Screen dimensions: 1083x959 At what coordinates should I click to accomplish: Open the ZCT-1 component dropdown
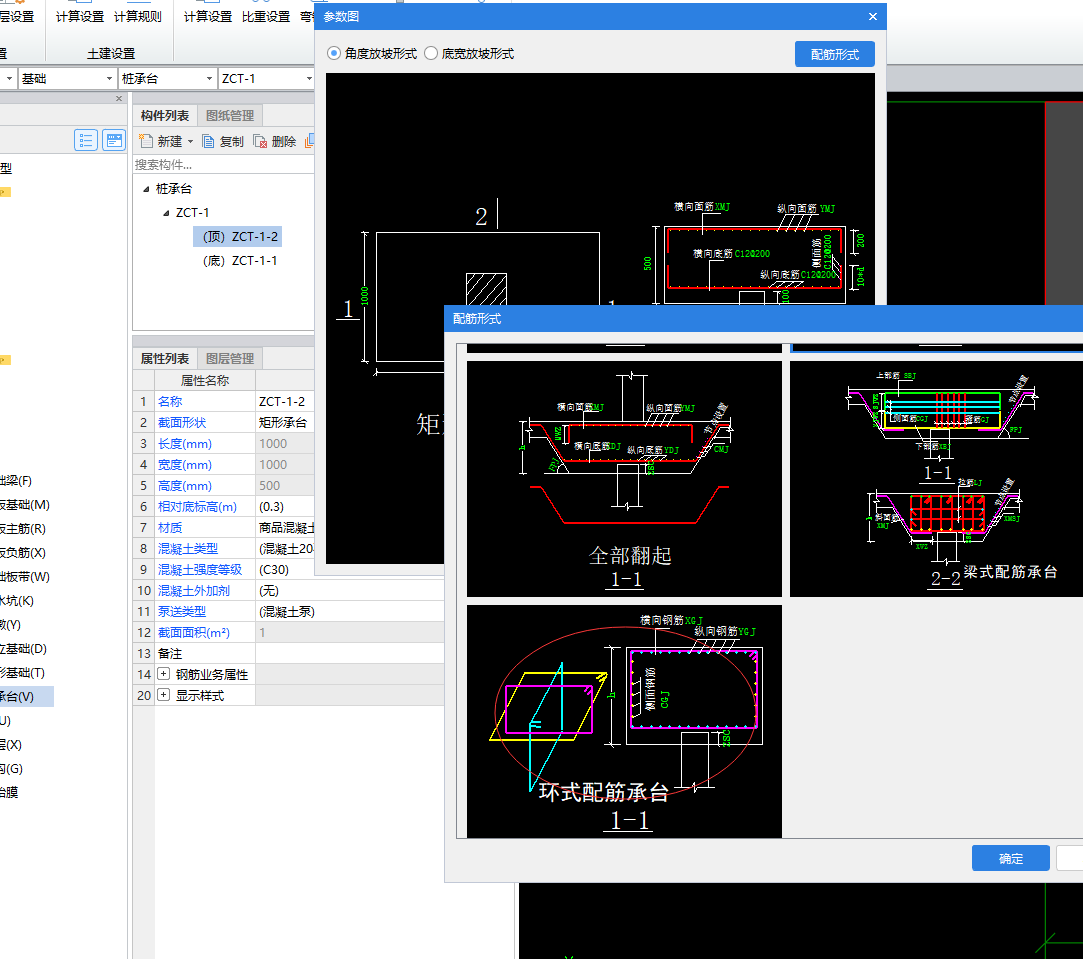point(309,79)
